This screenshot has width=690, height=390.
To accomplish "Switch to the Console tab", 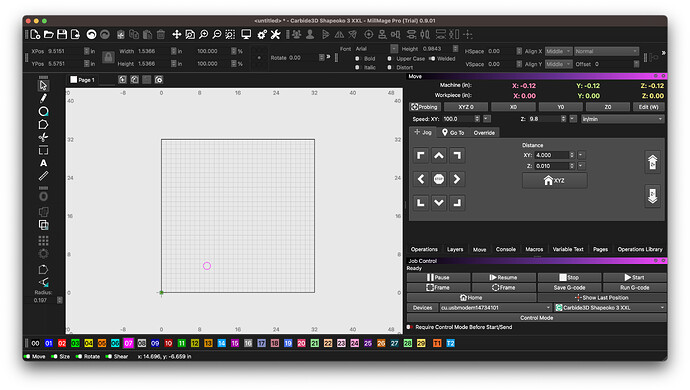I will (x=506, y=249).
